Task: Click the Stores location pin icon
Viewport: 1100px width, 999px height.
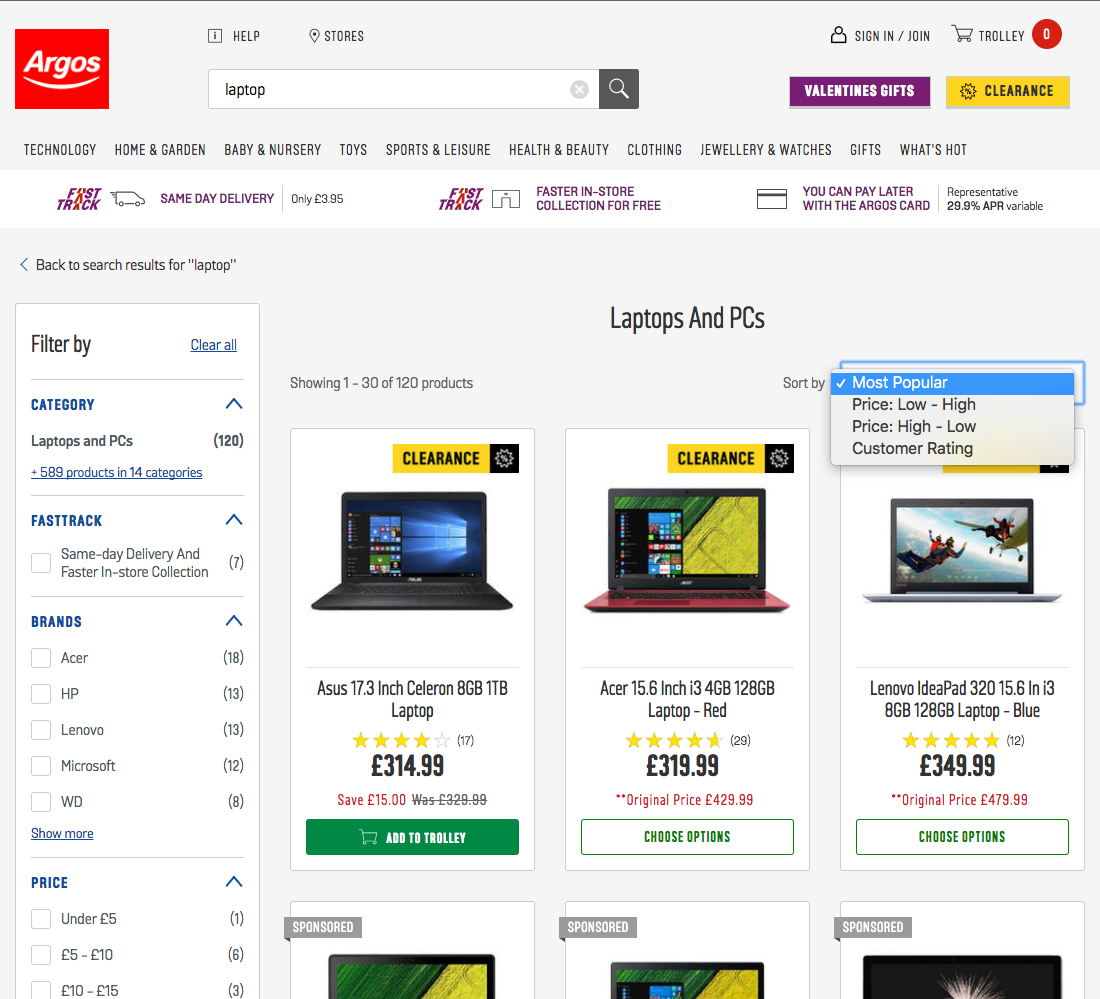Action: 314,36
